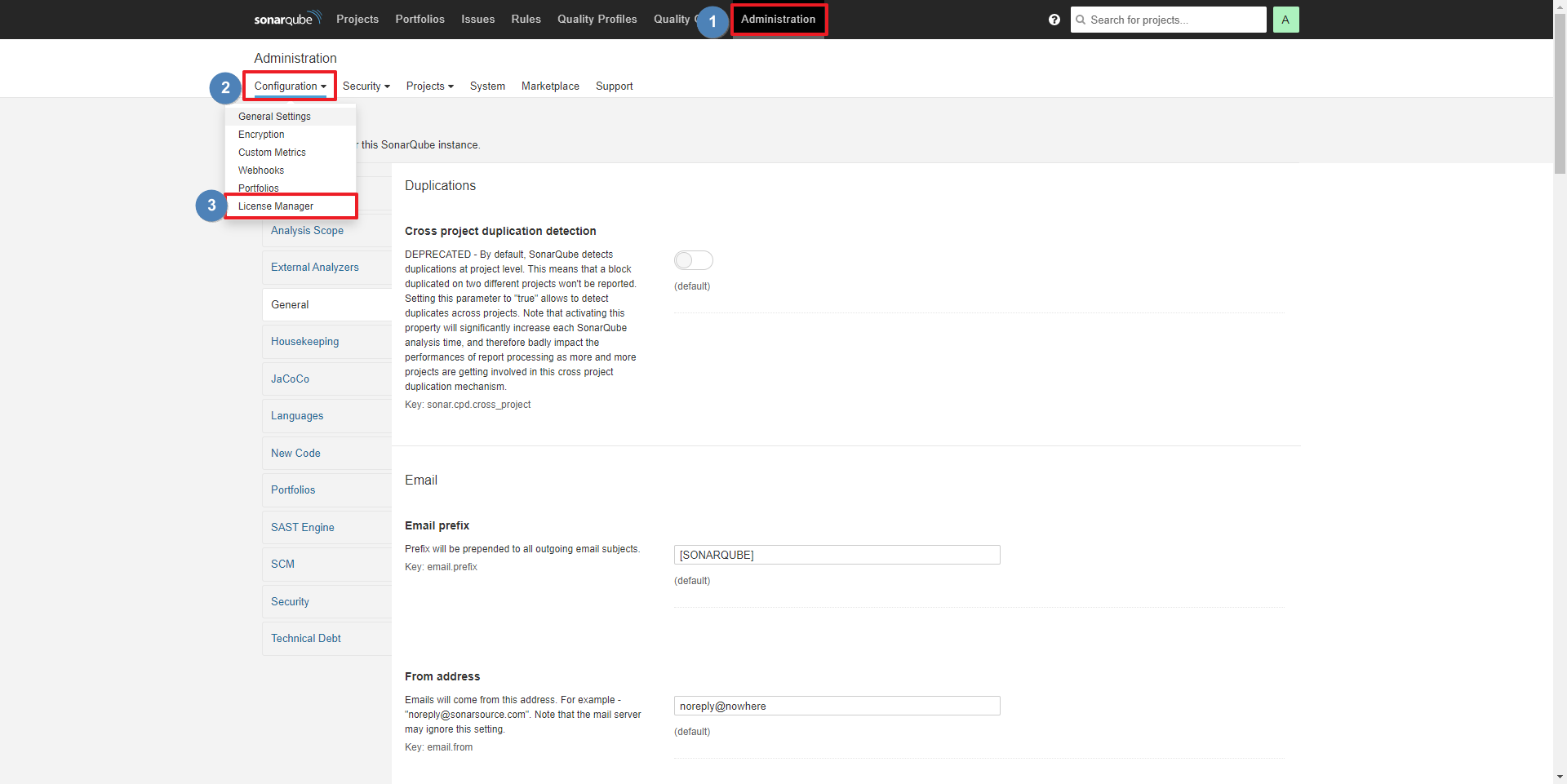Choose General Settings from dropdown
The width and height of the screenshot is (1567, 784).
coord(291,117)
